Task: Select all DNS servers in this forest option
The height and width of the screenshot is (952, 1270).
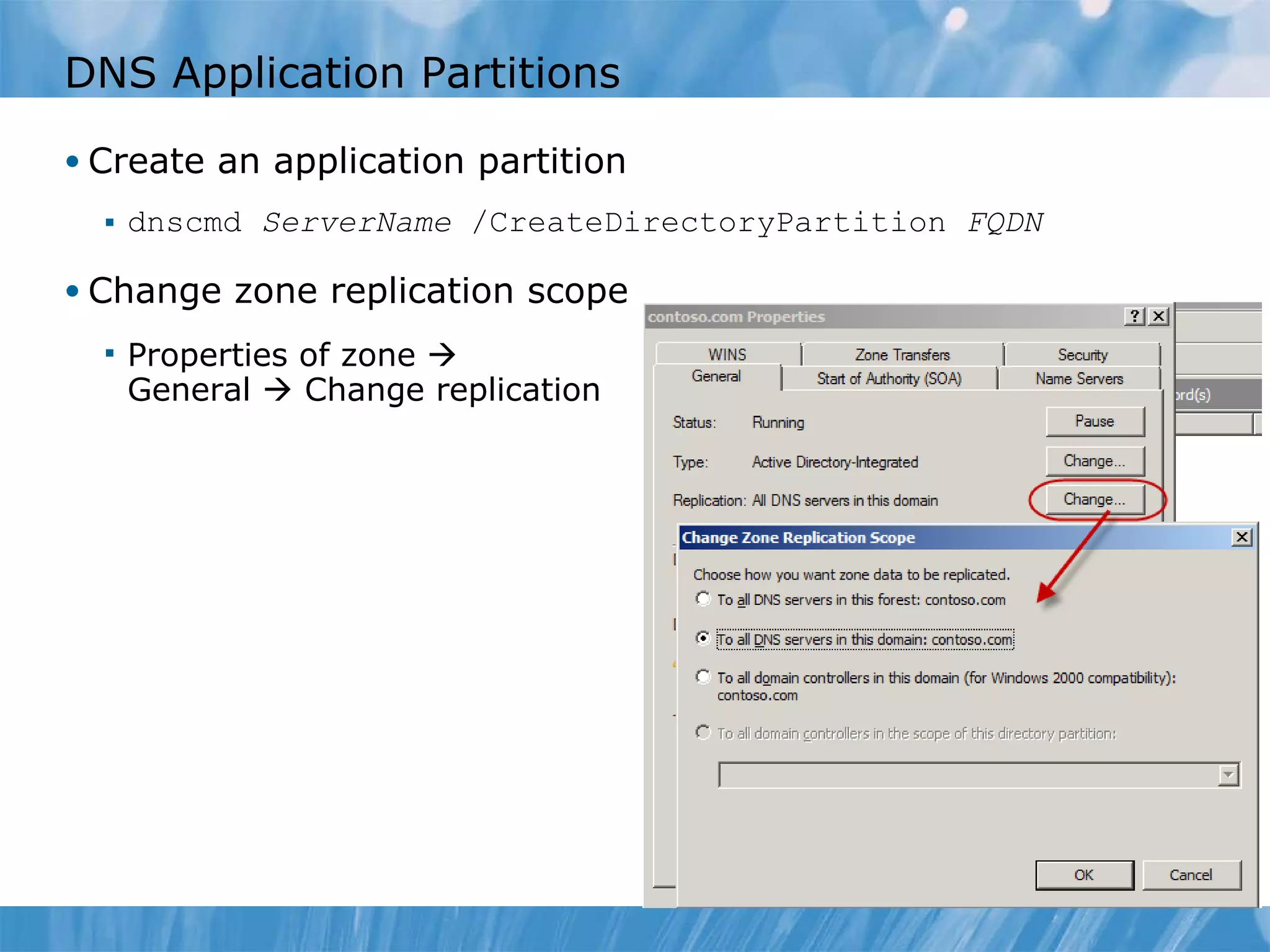Action: click(x=703, y=599)
